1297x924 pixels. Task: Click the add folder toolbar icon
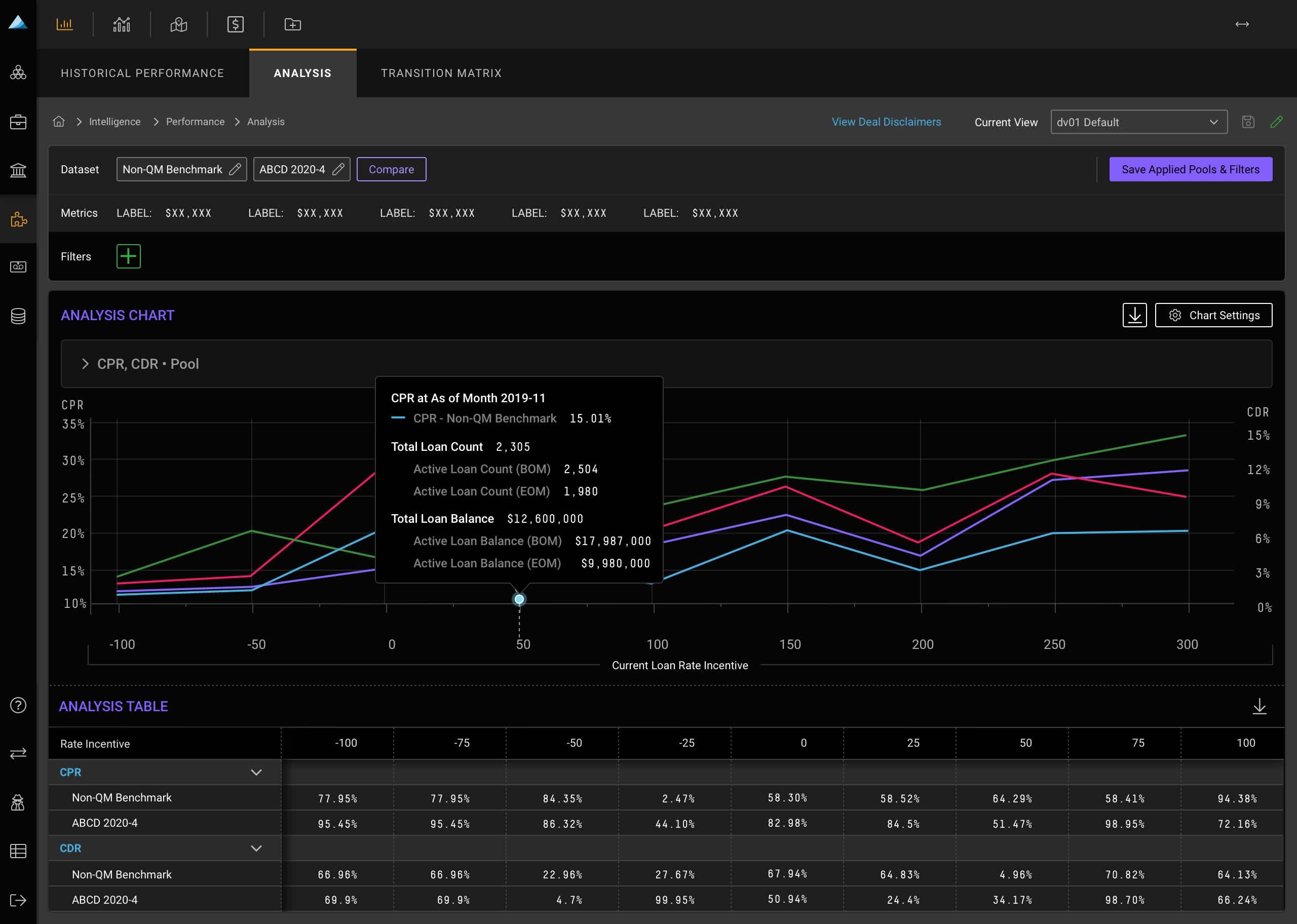click(x=292, y=24)
